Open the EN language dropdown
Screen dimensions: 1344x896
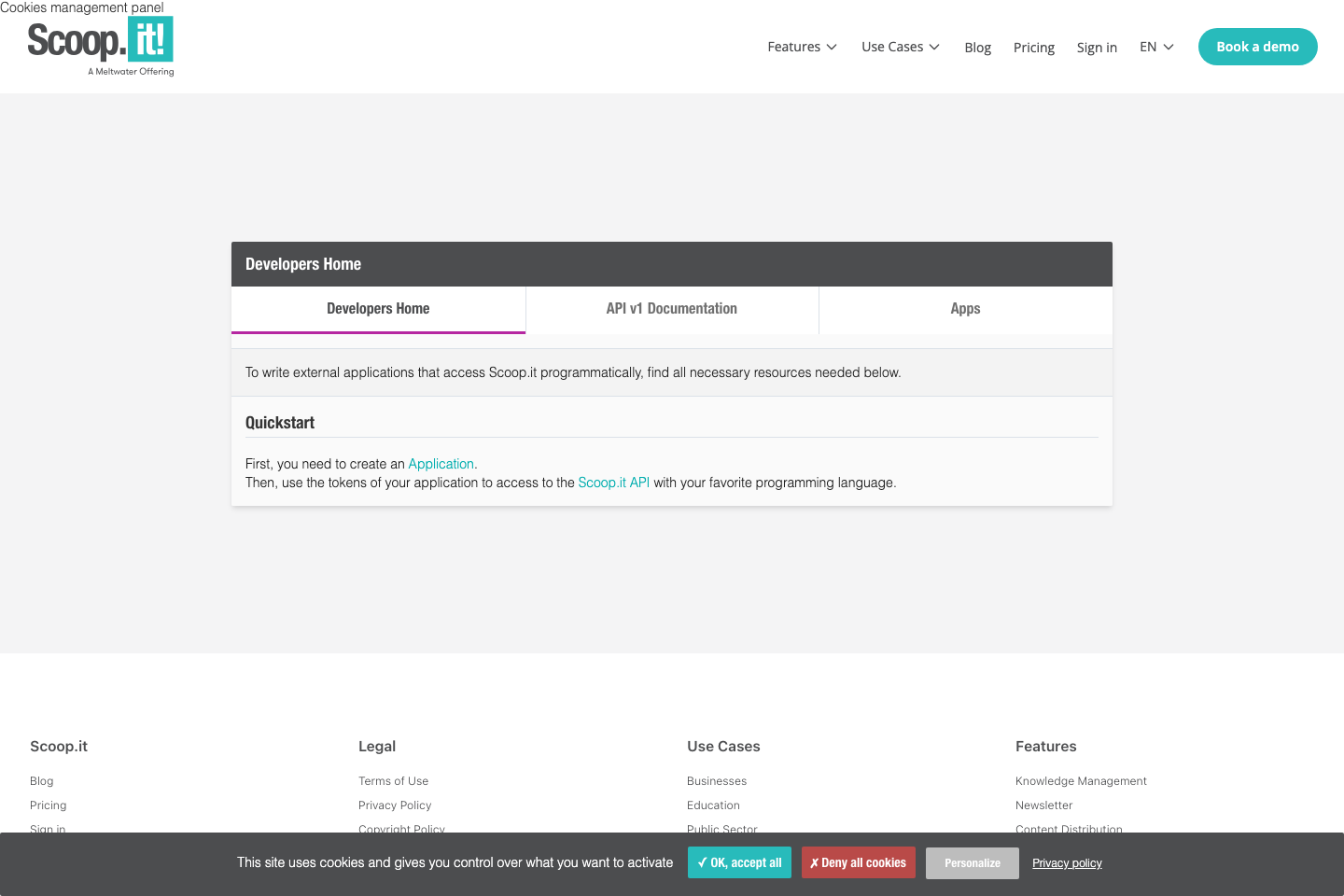[1155, 47]
